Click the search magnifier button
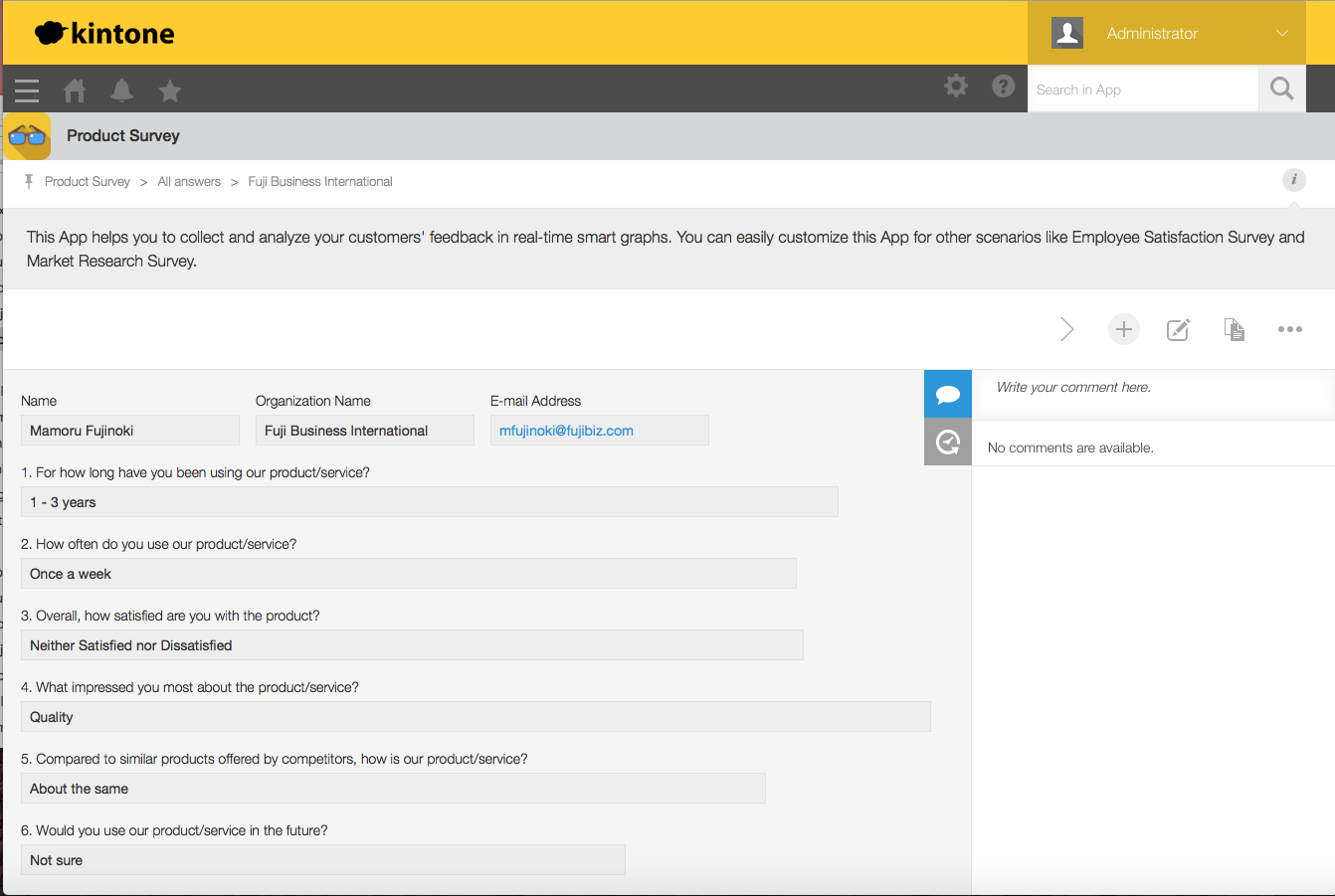1335x896 pixels. (1282, 89)
